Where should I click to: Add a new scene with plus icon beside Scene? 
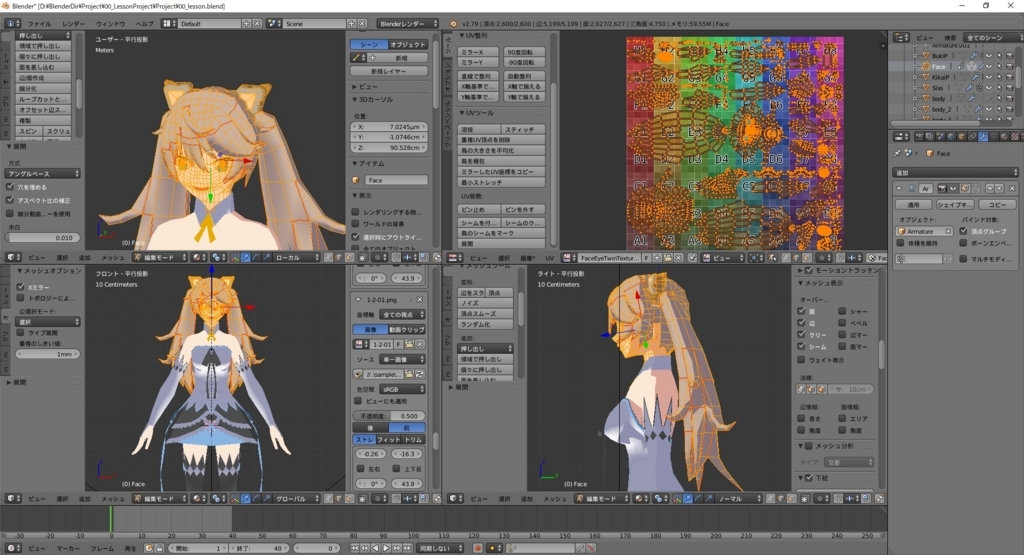(351, 24)
